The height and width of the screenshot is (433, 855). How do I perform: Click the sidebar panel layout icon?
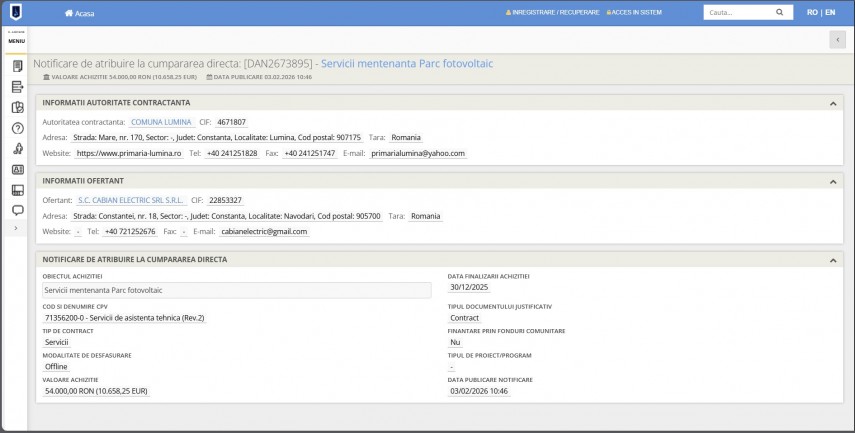(17, 190)
